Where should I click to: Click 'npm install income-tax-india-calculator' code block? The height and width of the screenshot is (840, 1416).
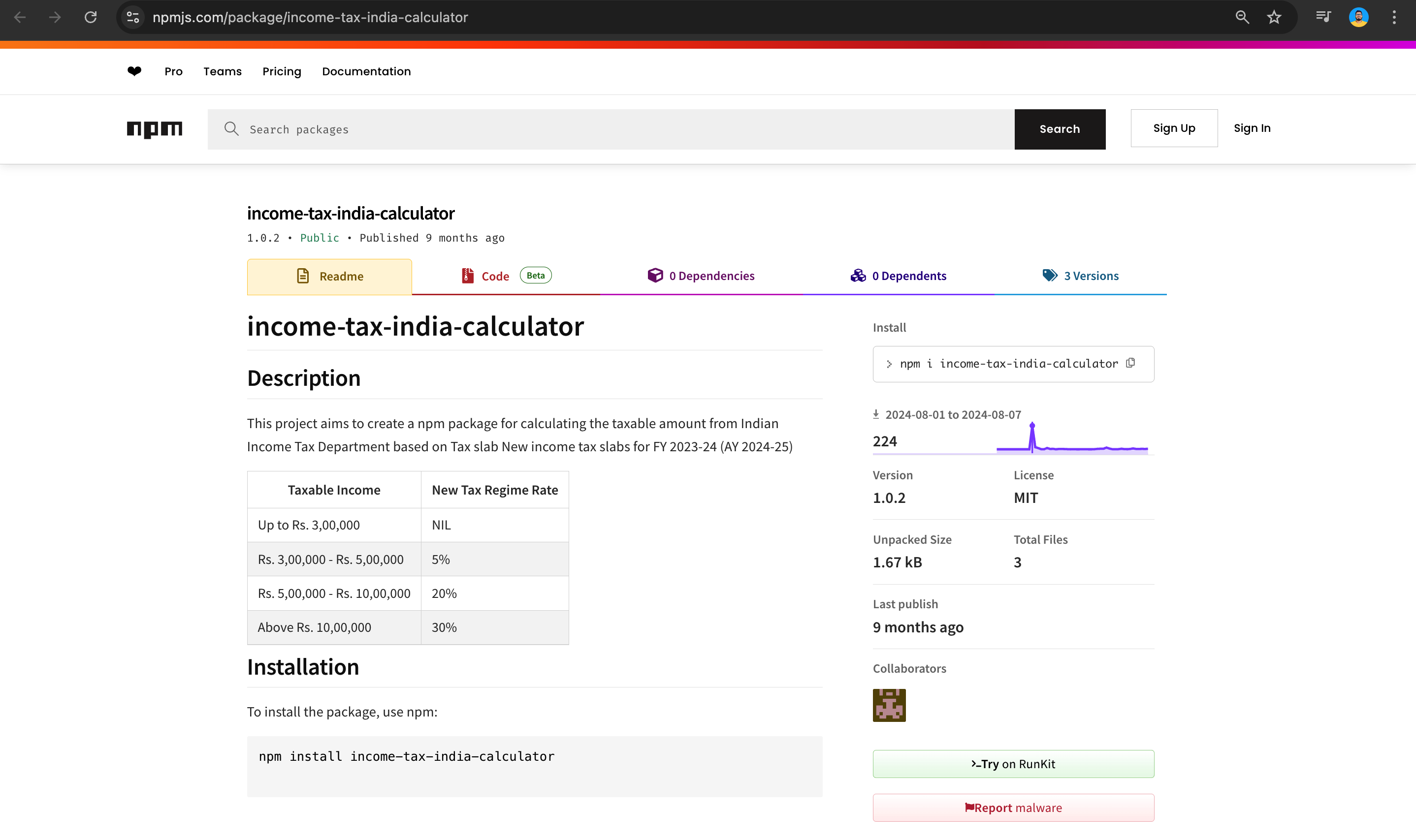[535, 766]
